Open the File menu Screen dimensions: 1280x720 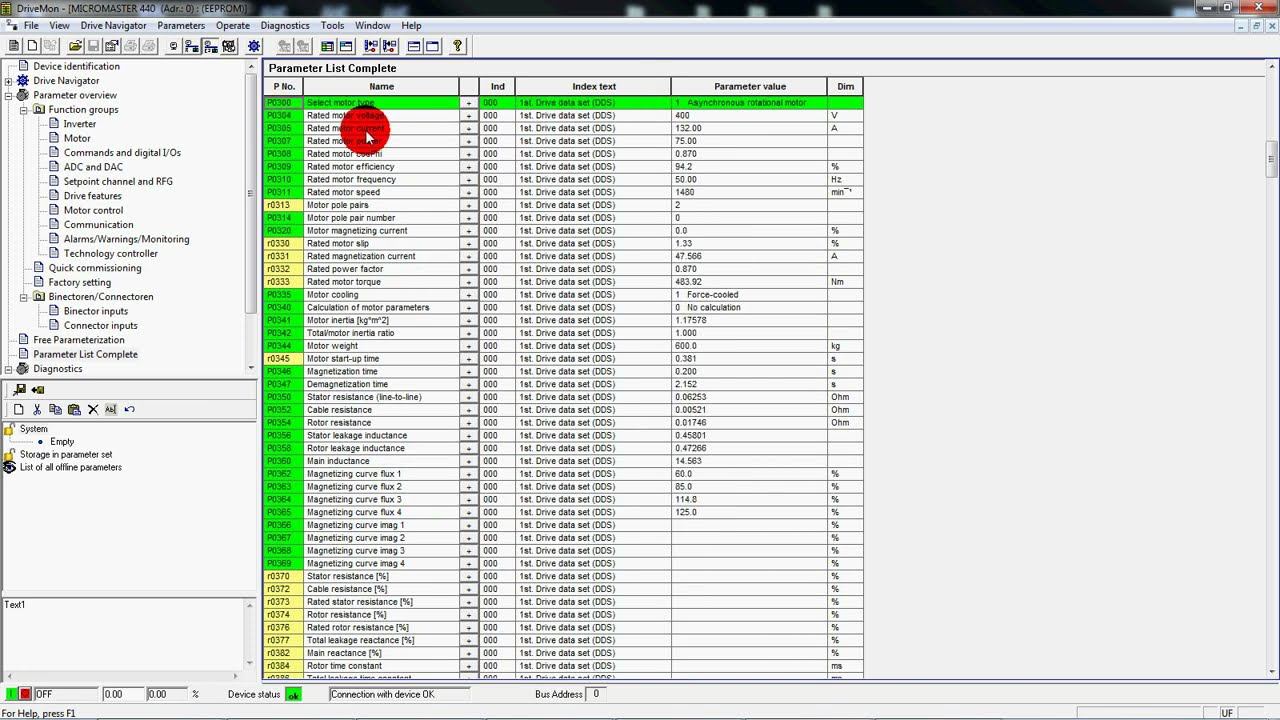[x=31, y=25]
